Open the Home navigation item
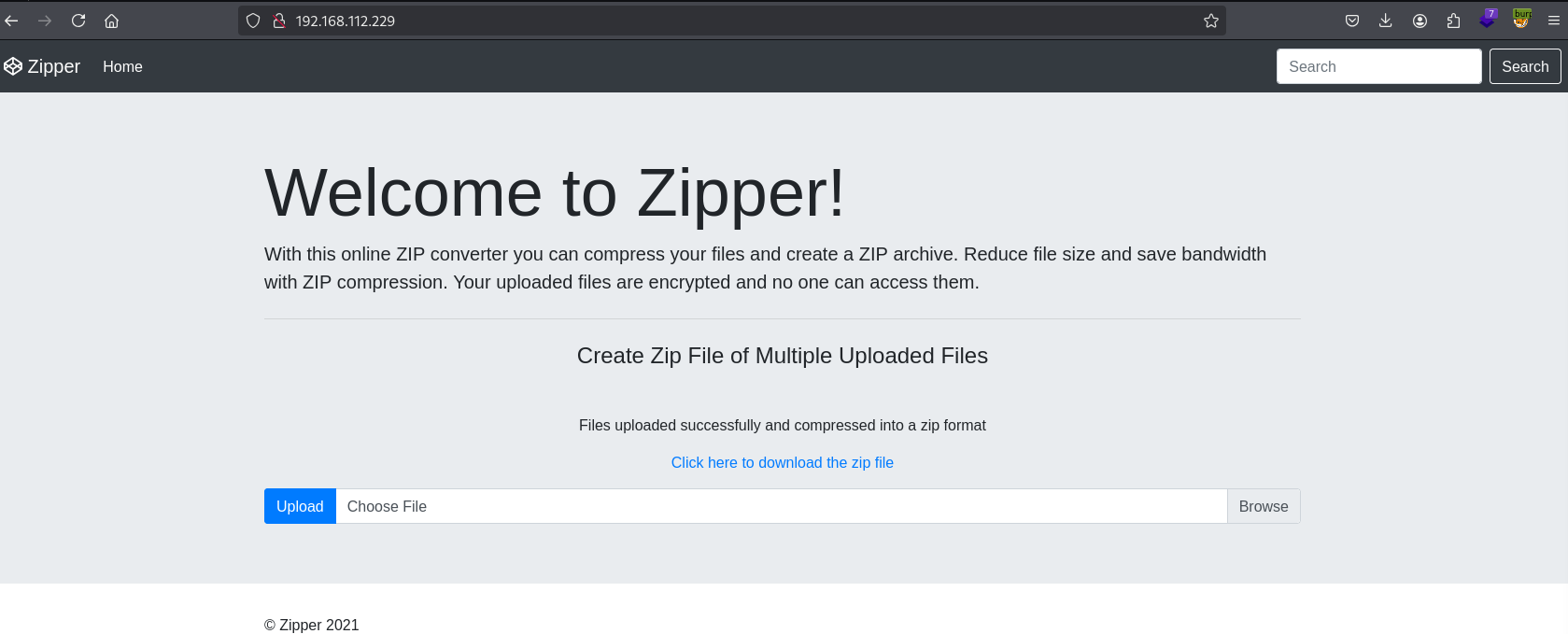 [122, 66]
